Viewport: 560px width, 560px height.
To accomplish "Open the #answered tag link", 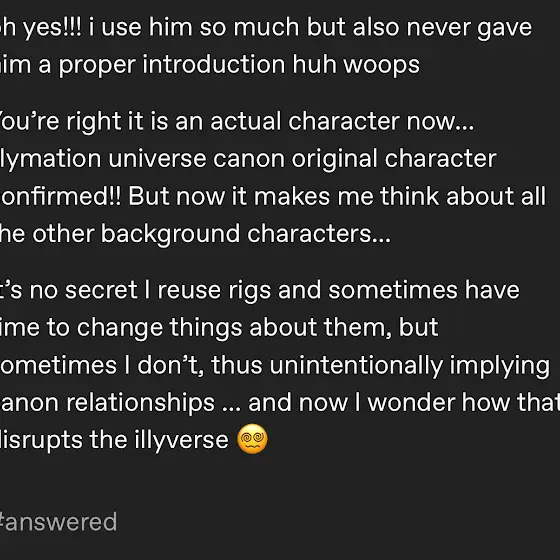I will 58,522.
